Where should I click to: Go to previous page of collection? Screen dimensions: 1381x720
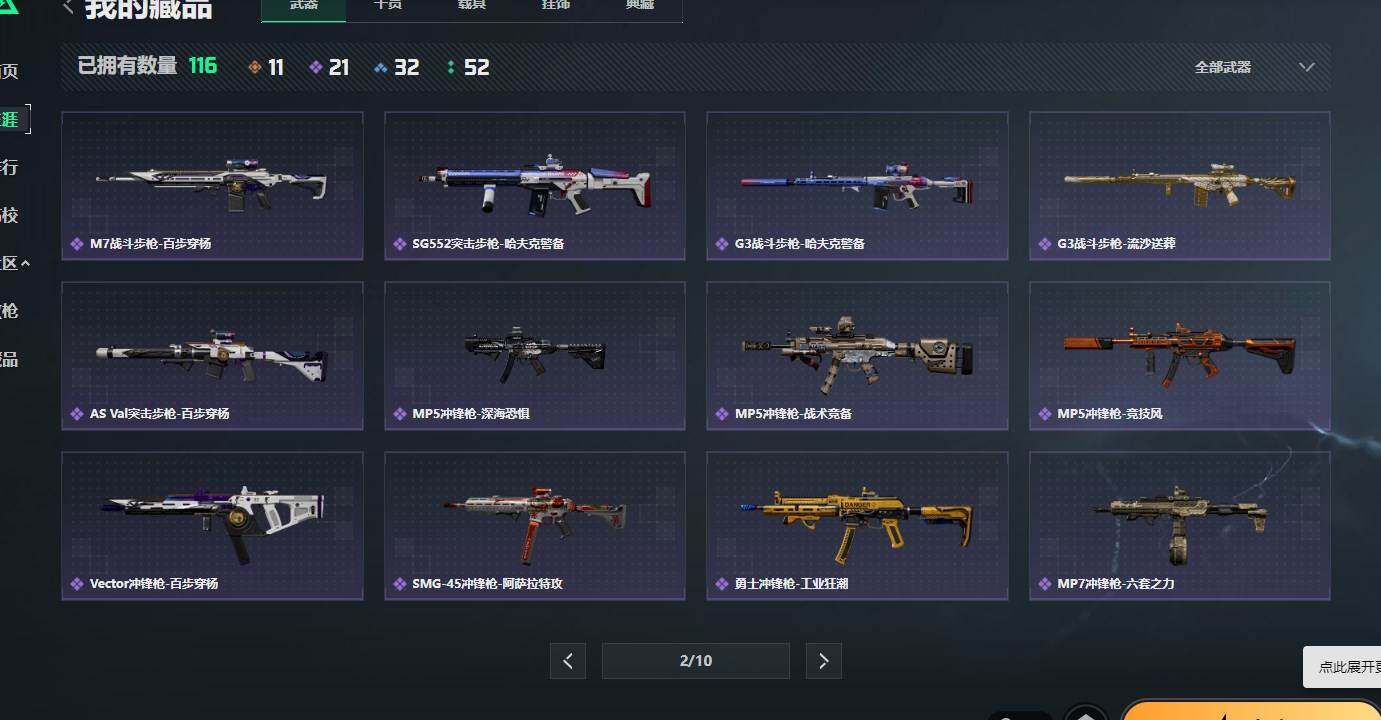pos(568,661)
